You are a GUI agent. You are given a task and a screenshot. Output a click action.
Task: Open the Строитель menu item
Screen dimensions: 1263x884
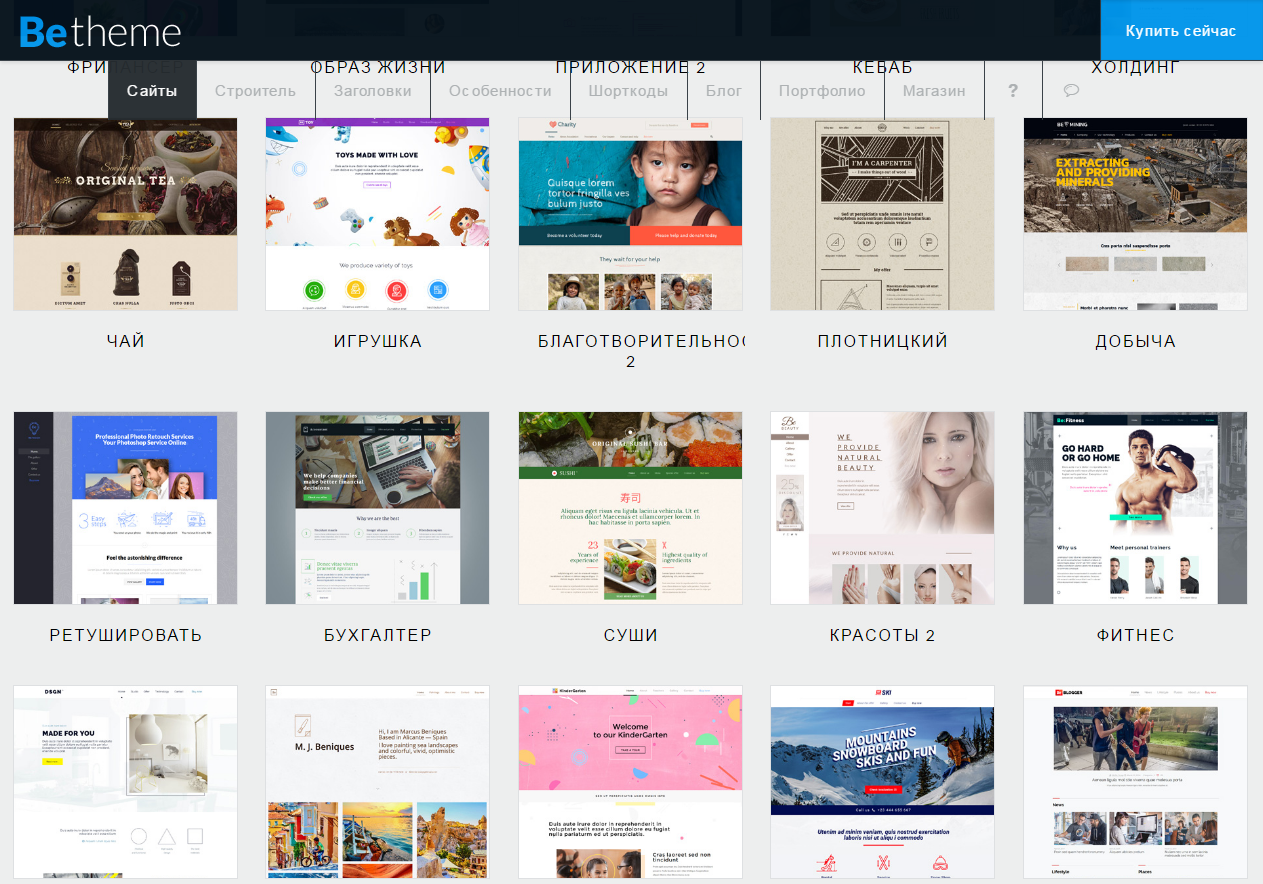point(255,91)
